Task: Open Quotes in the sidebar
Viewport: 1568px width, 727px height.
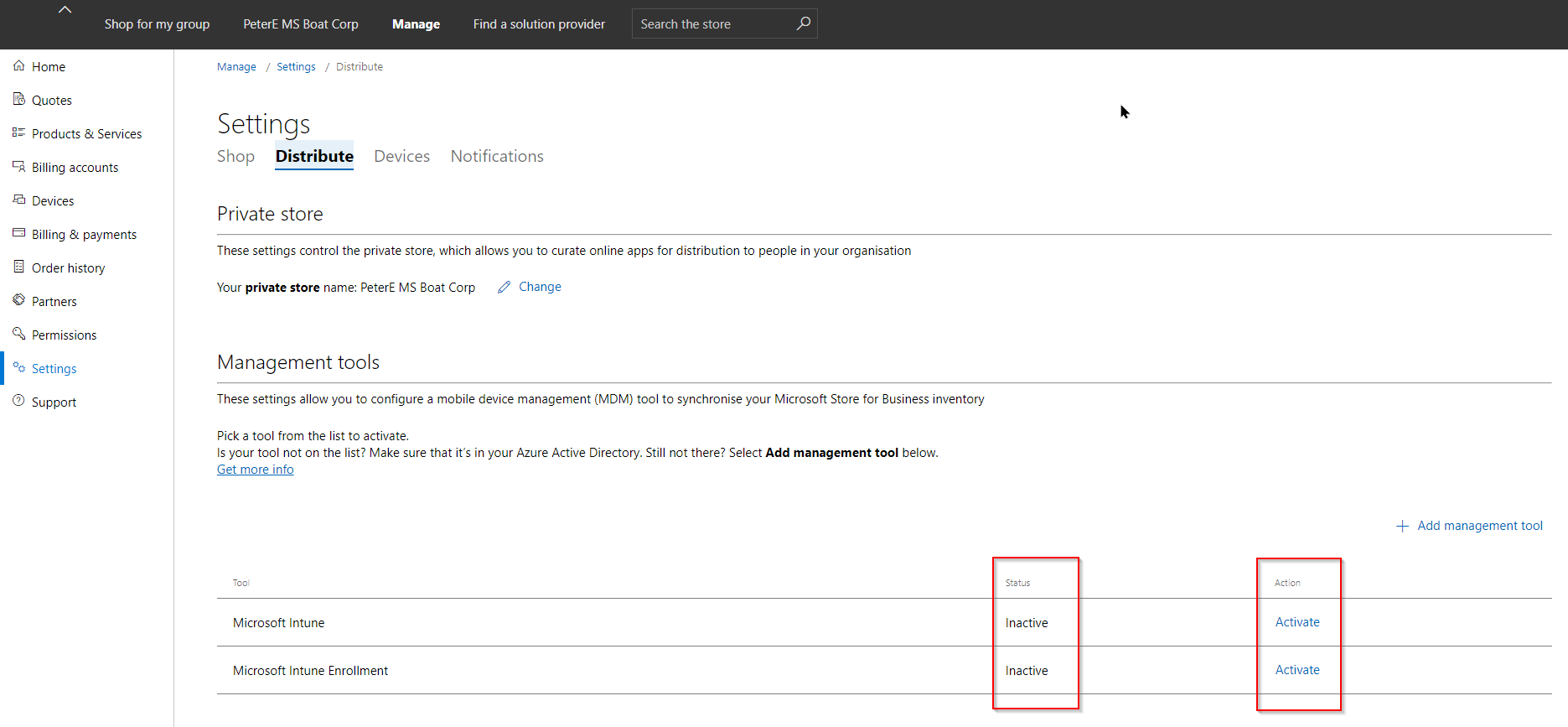Action: click(52, 101)
